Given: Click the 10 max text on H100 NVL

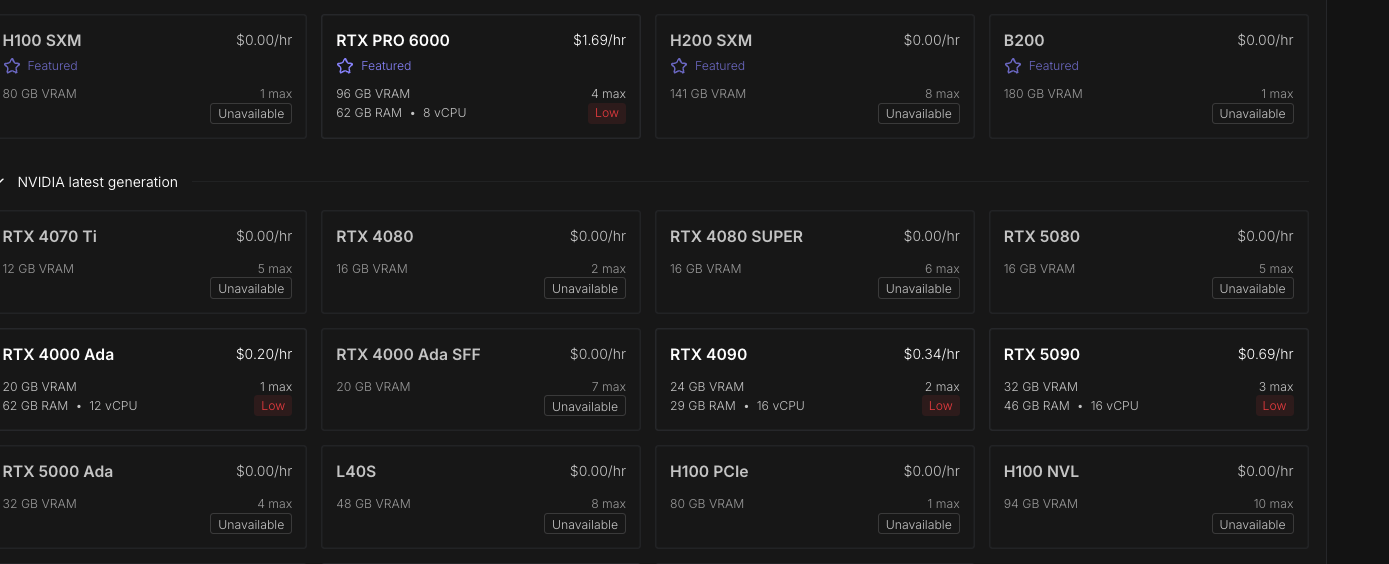Looking at the screenshot, I should tap(1273, 504).
